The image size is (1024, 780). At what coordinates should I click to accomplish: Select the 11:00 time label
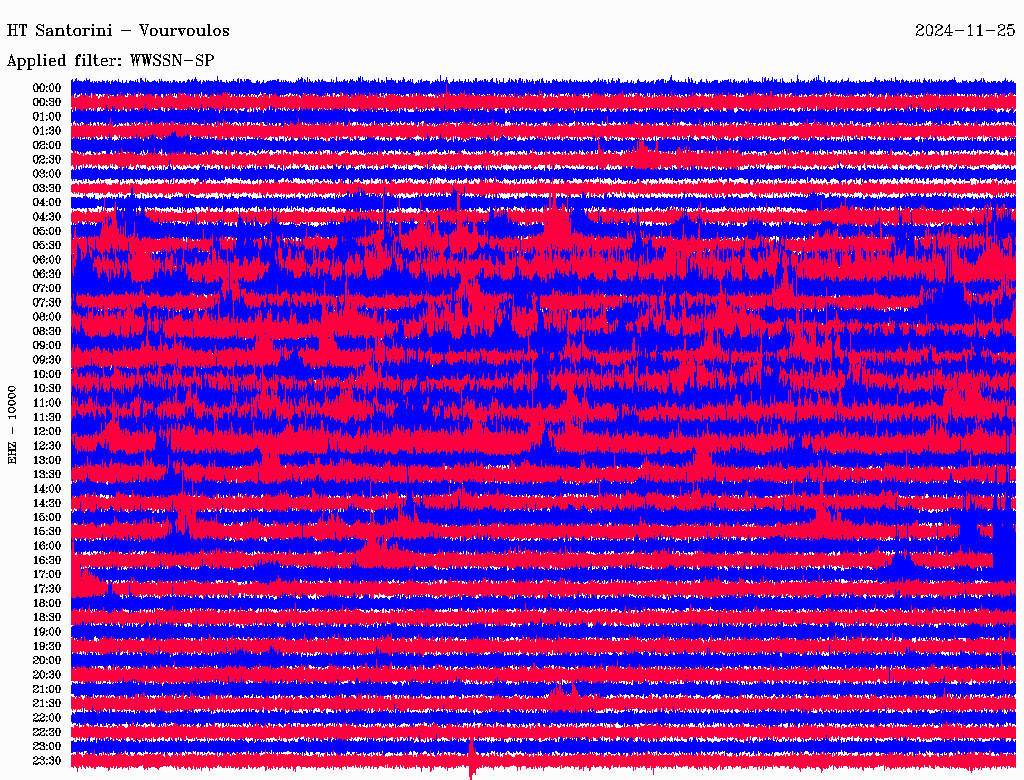point(47,403)
